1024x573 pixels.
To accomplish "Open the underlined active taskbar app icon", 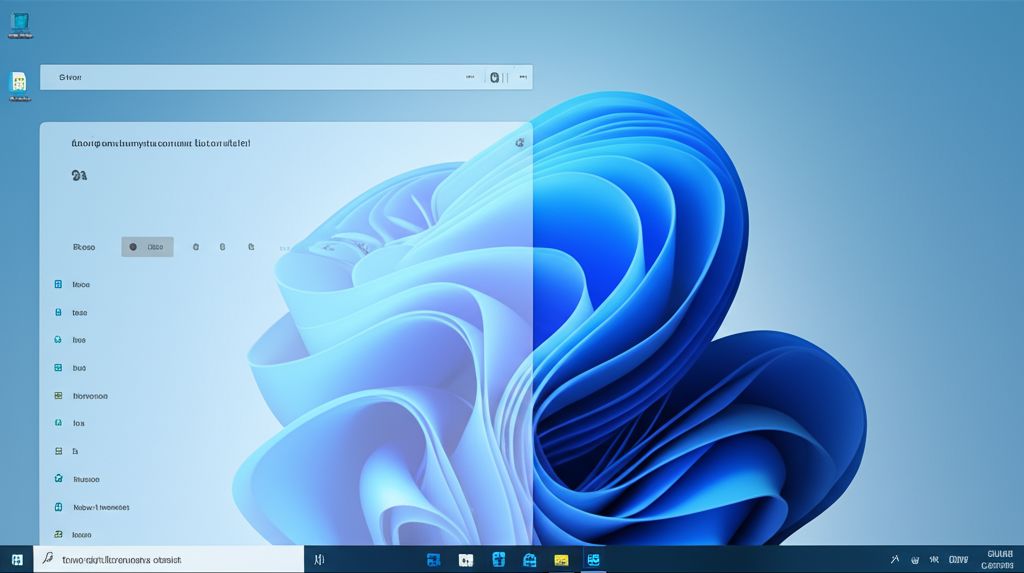I will pos(593,559).
